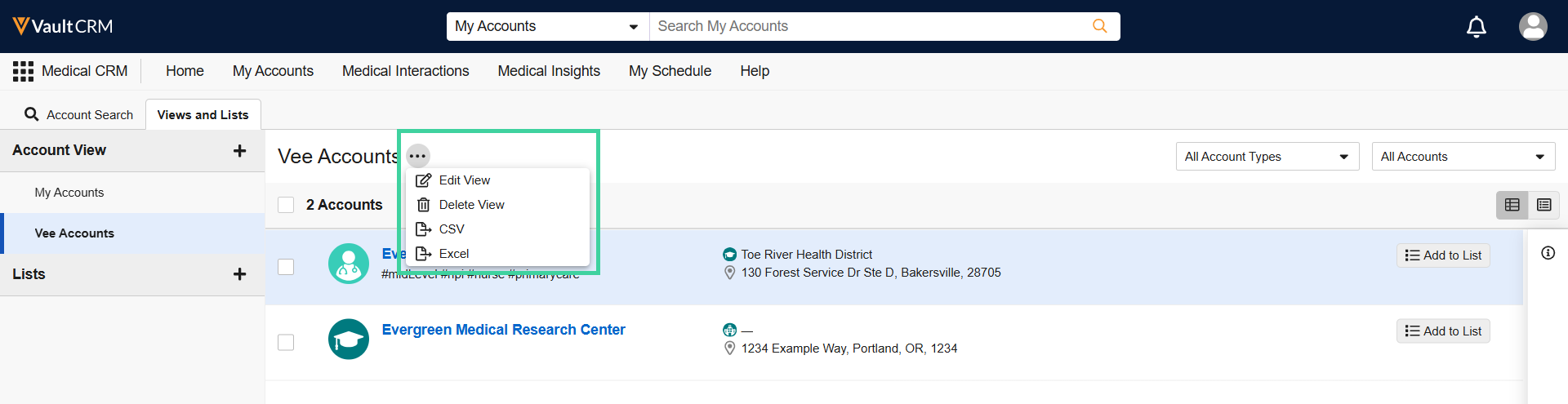This screenshot has width=1568, height=404.
Task: Switch to compact list view icon
Action: point(1543,205)
